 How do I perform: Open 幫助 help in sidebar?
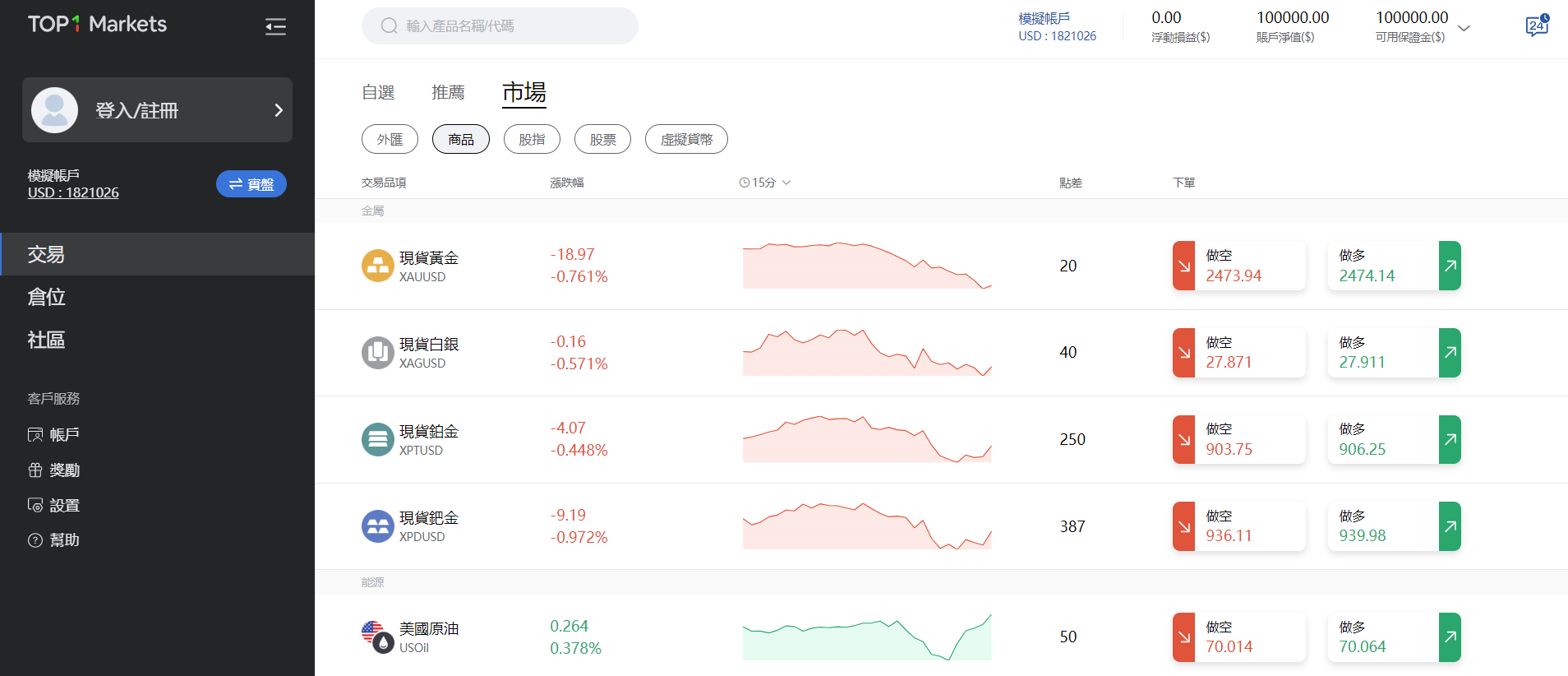click(53, 540)
